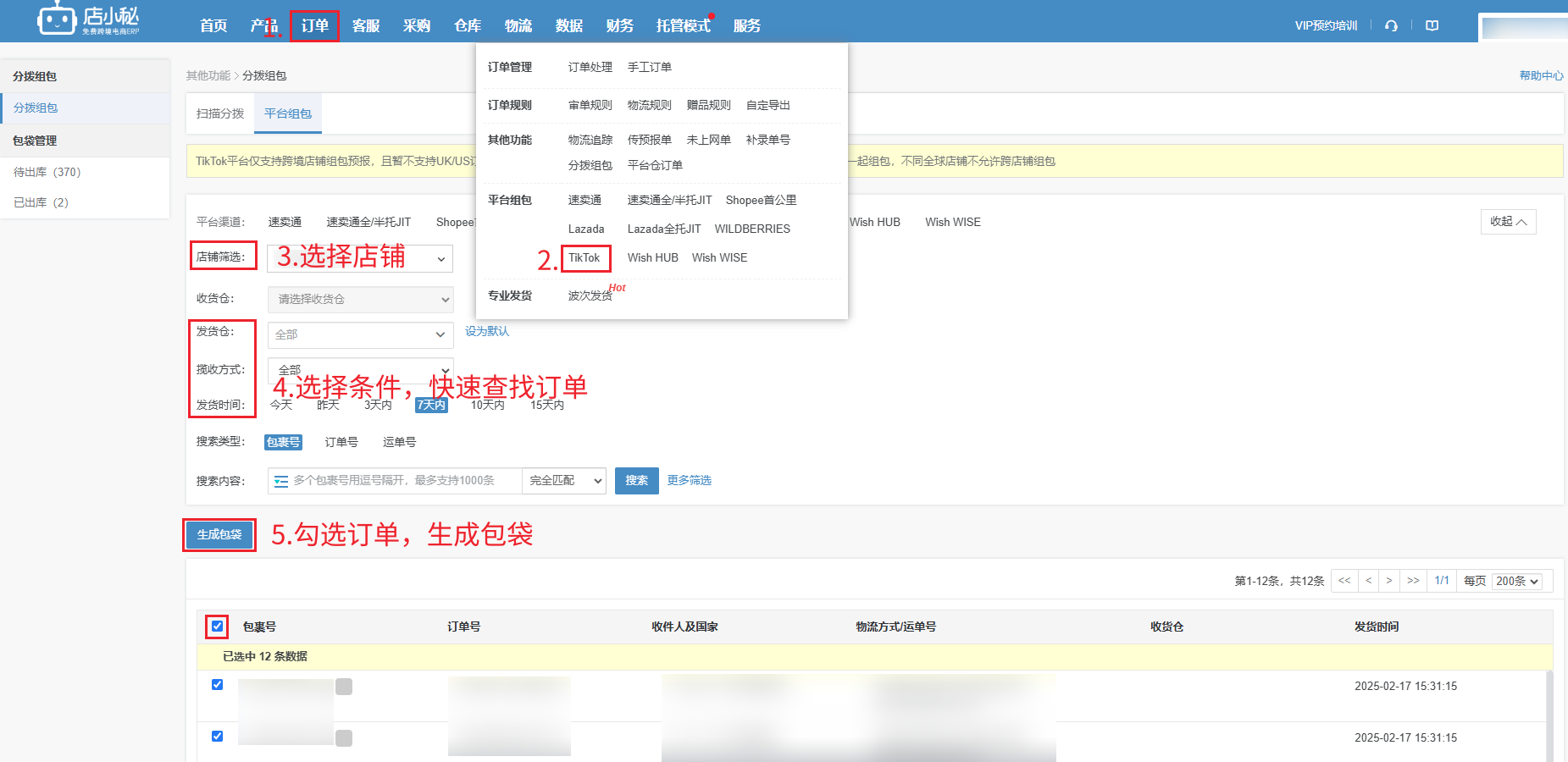Screen dimensions: 1568x762
Task: Open 已出库 (2) in sidebar
Action: pos(42,202)
